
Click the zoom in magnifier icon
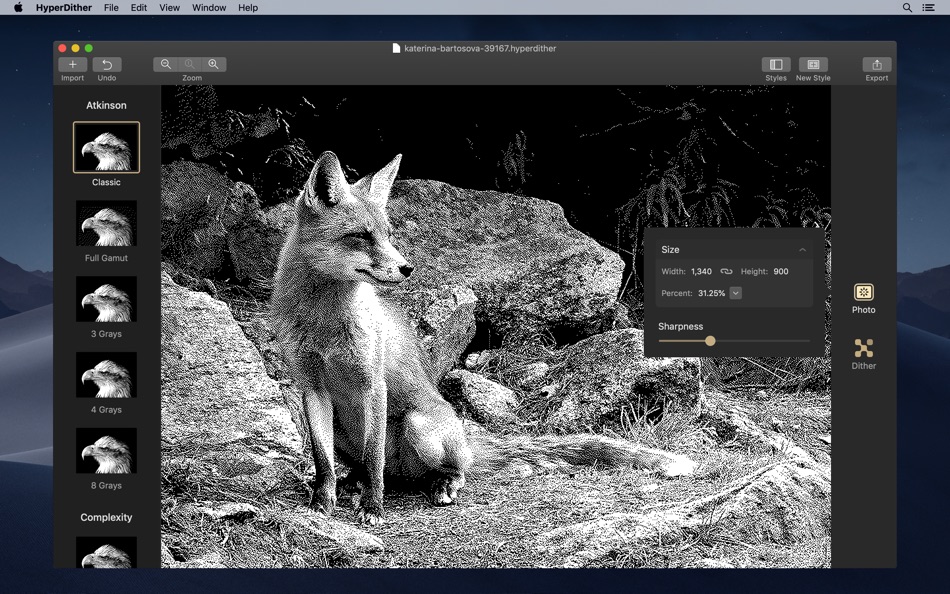[x=213, y=64]
